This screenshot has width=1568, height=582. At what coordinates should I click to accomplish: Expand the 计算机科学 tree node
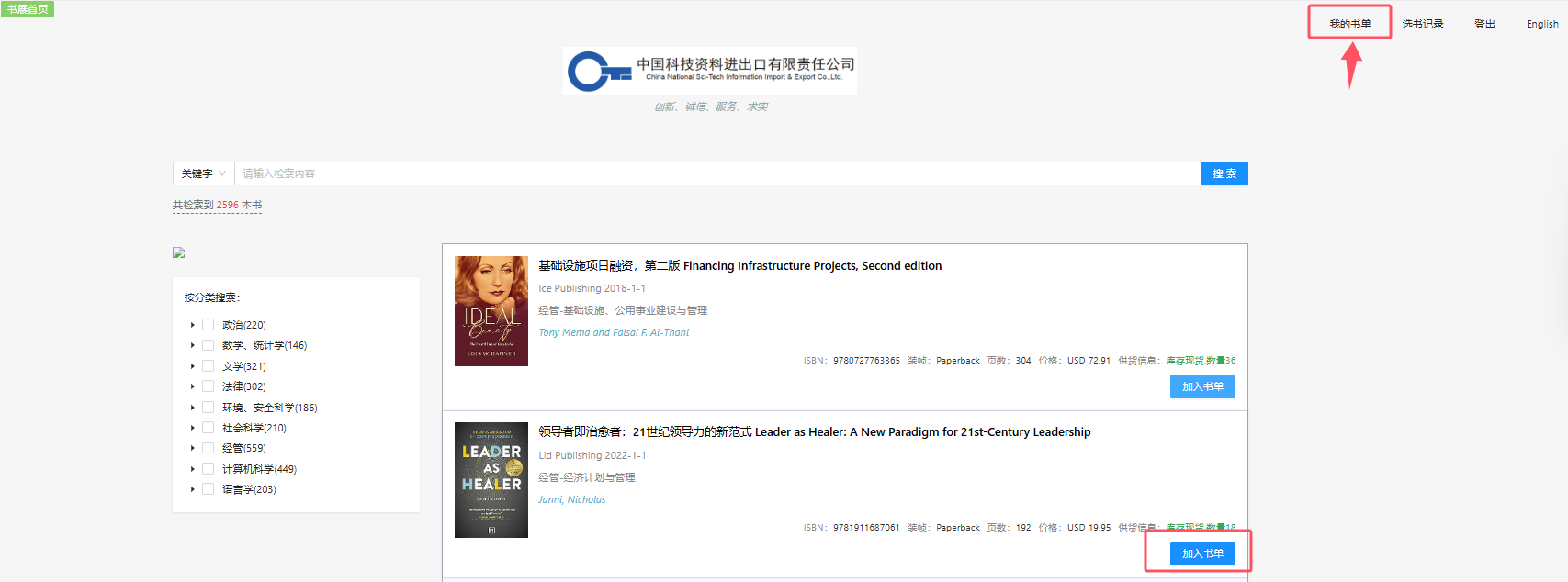pyautogui.click(x=192, y=469)
